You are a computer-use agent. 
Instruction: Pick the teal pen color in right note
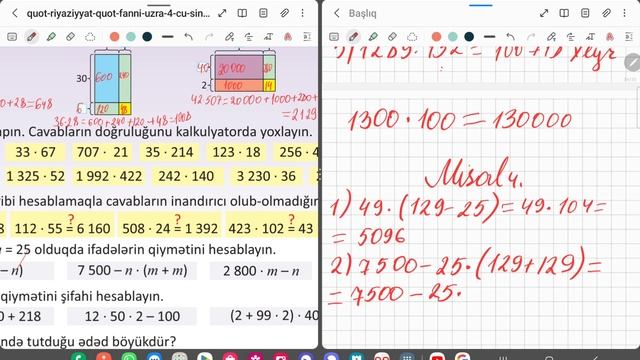(x=453, y=37)
